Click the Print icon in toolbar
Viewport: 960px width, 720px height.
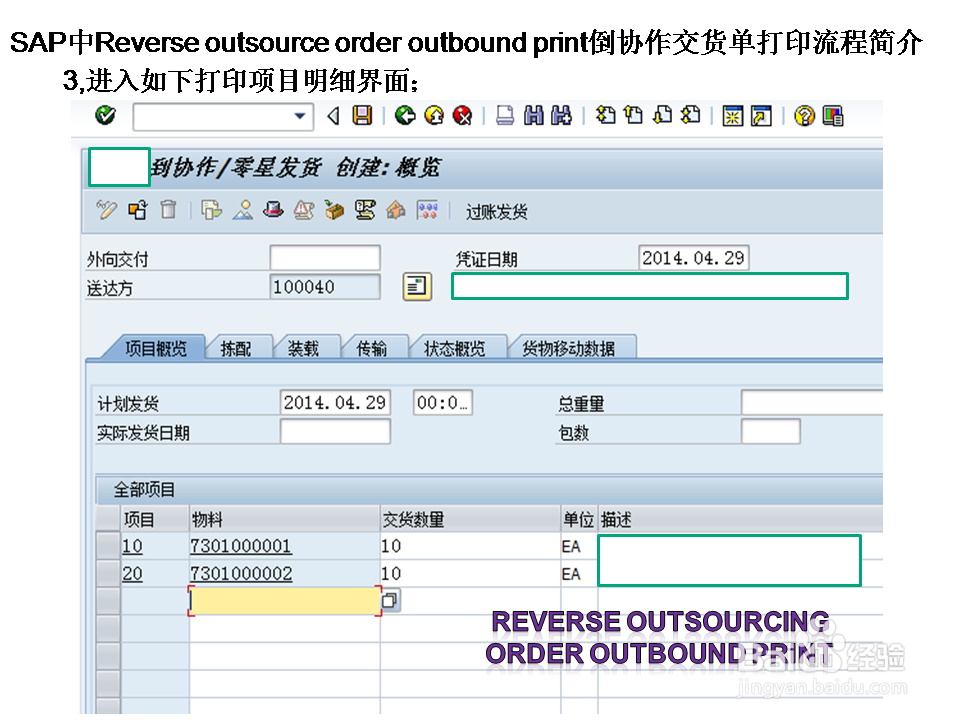(x=505, y=115)
